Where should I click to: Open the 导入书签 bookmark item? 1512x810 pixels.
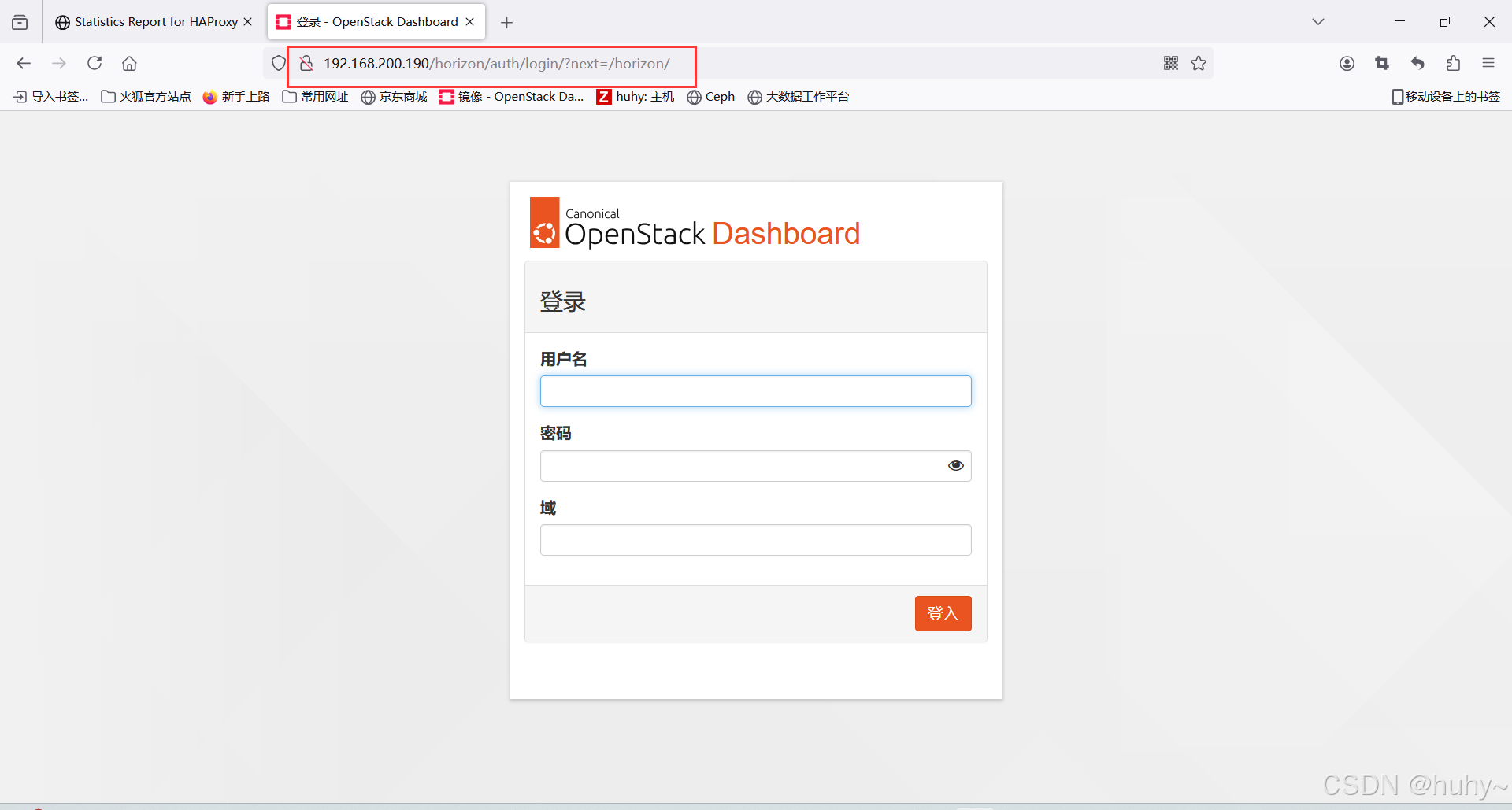coord(50,97)
